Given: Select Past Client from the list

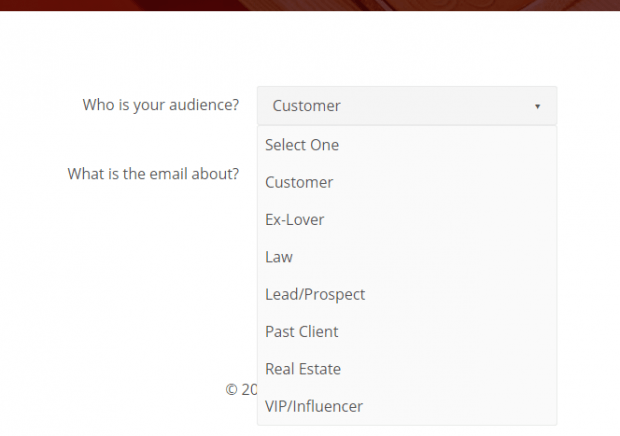Looking at the screenshot, I should coord(407,332).
